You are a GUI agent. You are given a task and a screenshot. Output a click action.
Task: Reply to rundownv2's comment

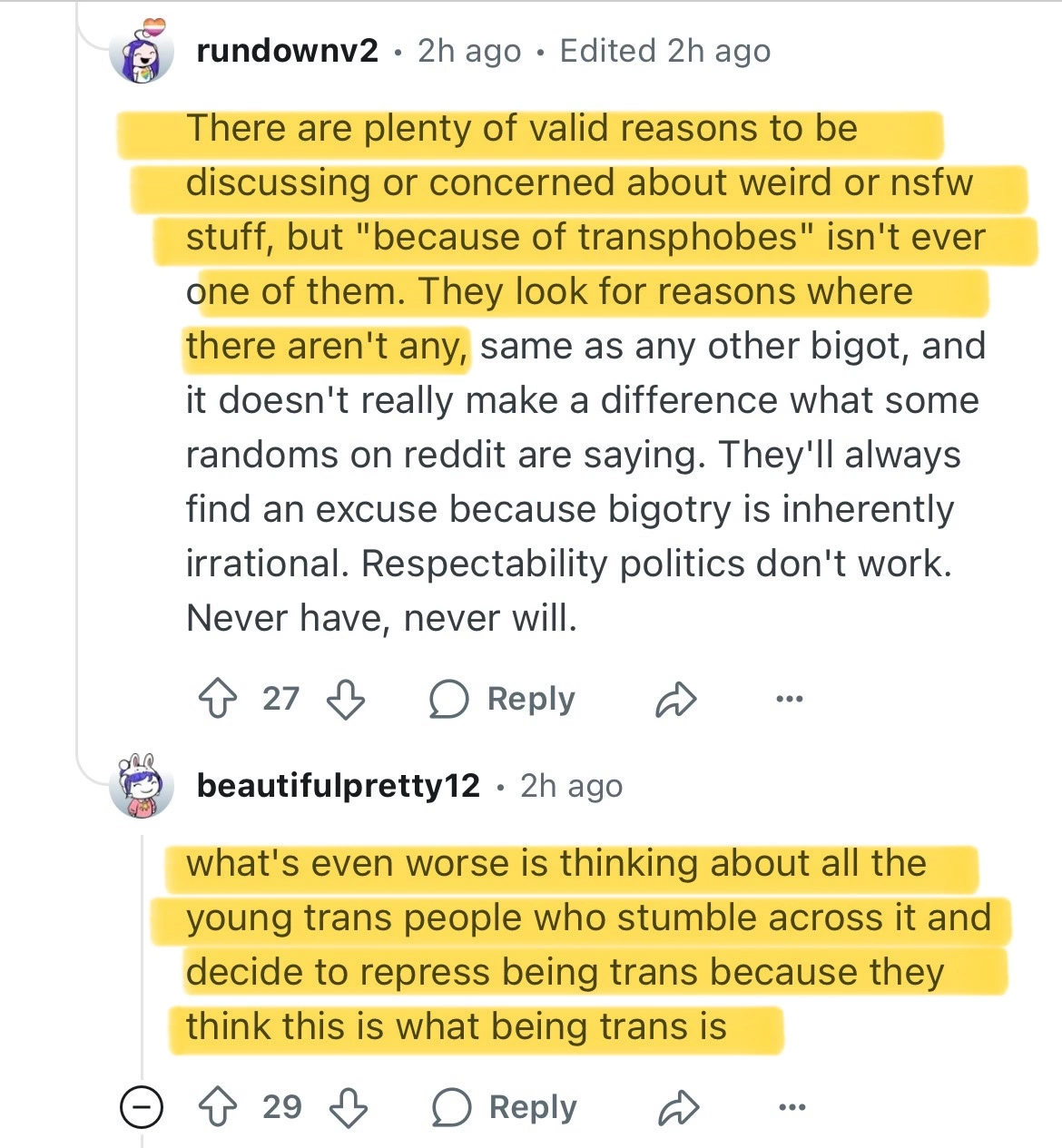tap(503, 699)
